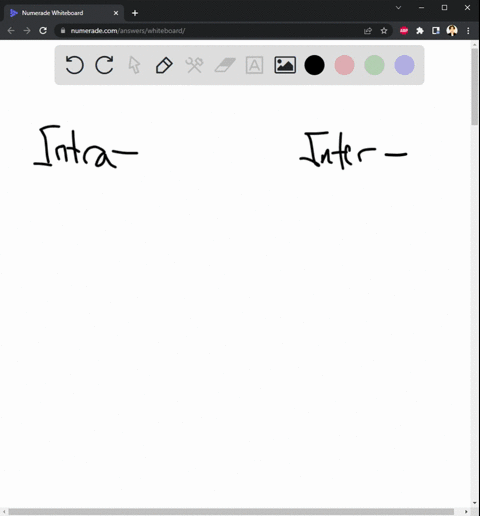Pick the pink pen color
This screenshot has width=480, height=516.
point(344,65)
